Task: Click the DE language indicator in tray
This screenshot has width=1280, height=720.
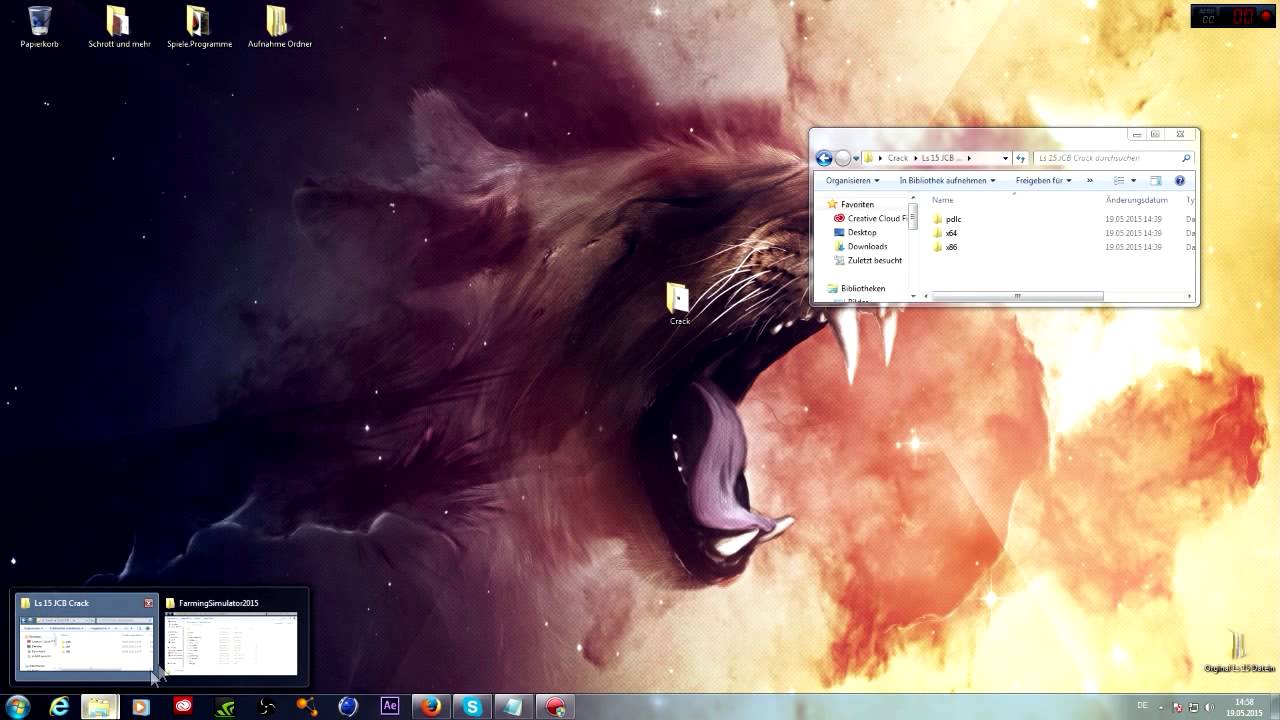Action: pos(1142,705)
